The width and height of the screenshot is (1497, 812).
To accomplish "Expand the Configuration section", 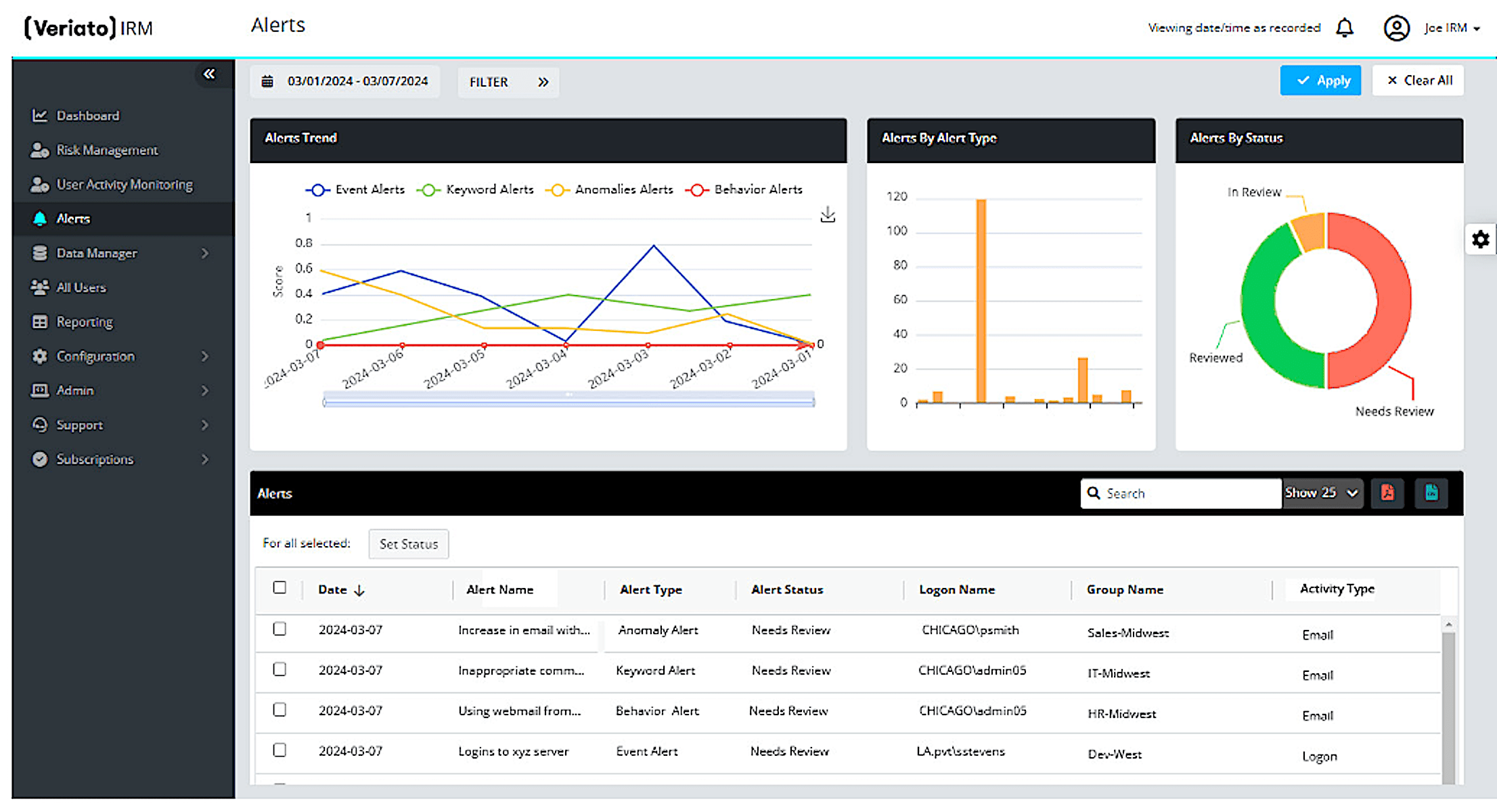I will [x=95, y=356].
